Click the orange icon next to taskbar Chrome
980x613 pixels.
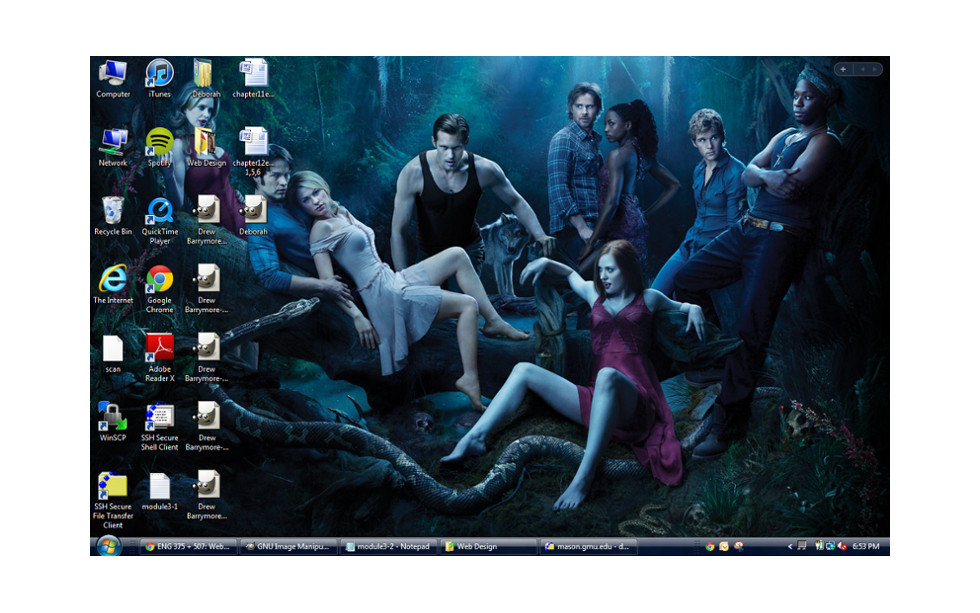point(724,547)
